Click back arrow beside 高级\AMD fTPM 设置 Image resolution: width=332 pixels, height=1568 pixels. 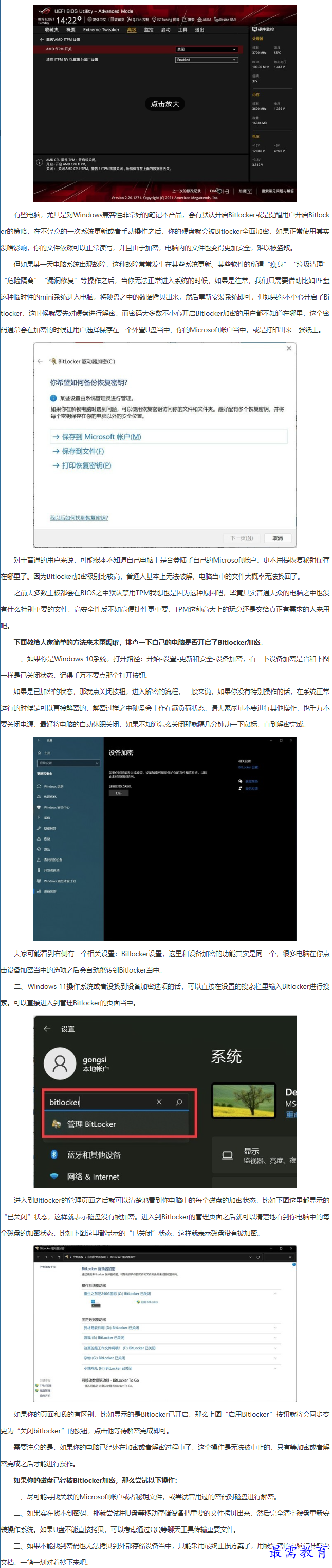42,39
